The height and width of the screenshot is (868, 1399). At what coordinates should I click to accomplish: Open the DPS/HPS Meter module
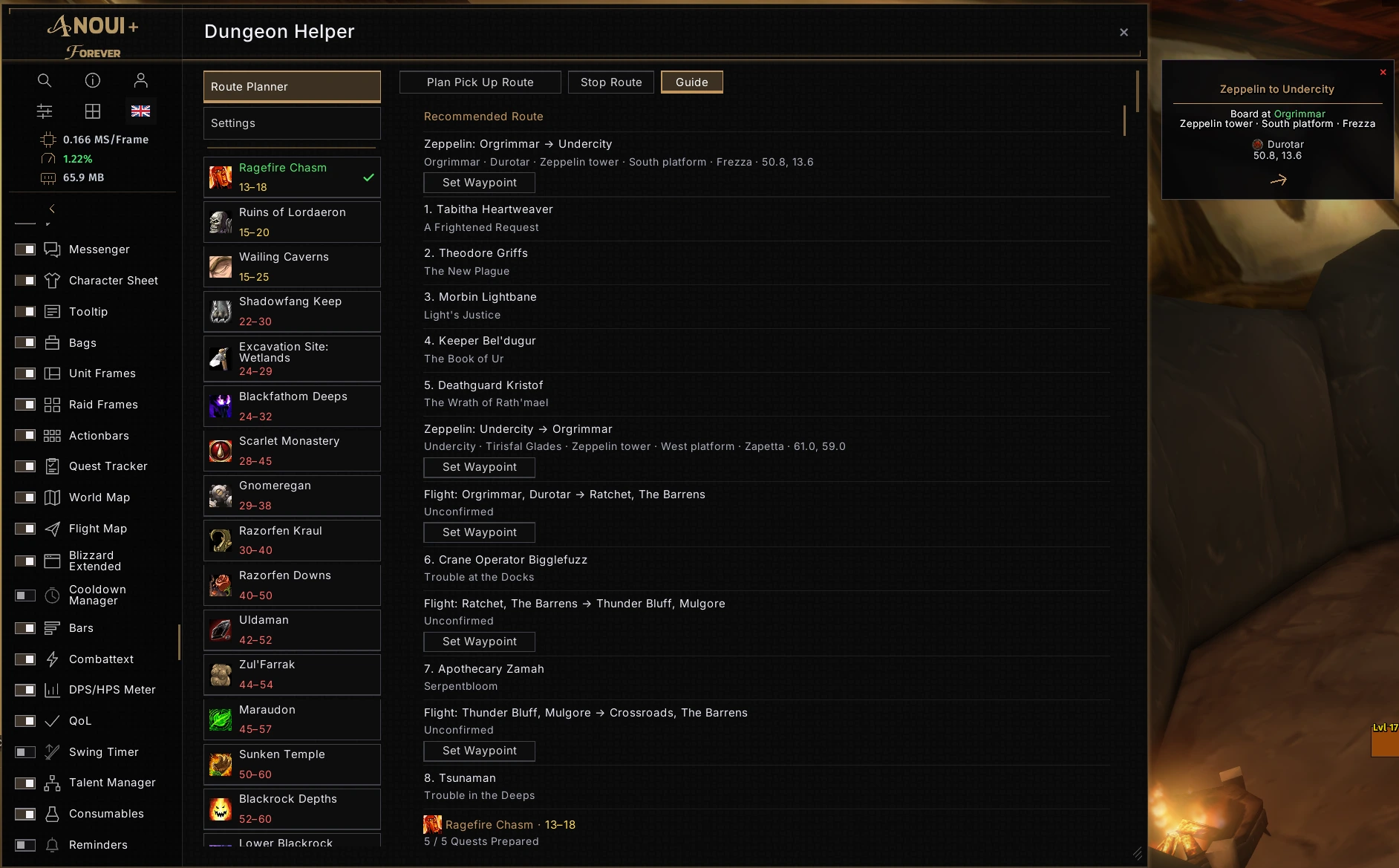[112, 690]
